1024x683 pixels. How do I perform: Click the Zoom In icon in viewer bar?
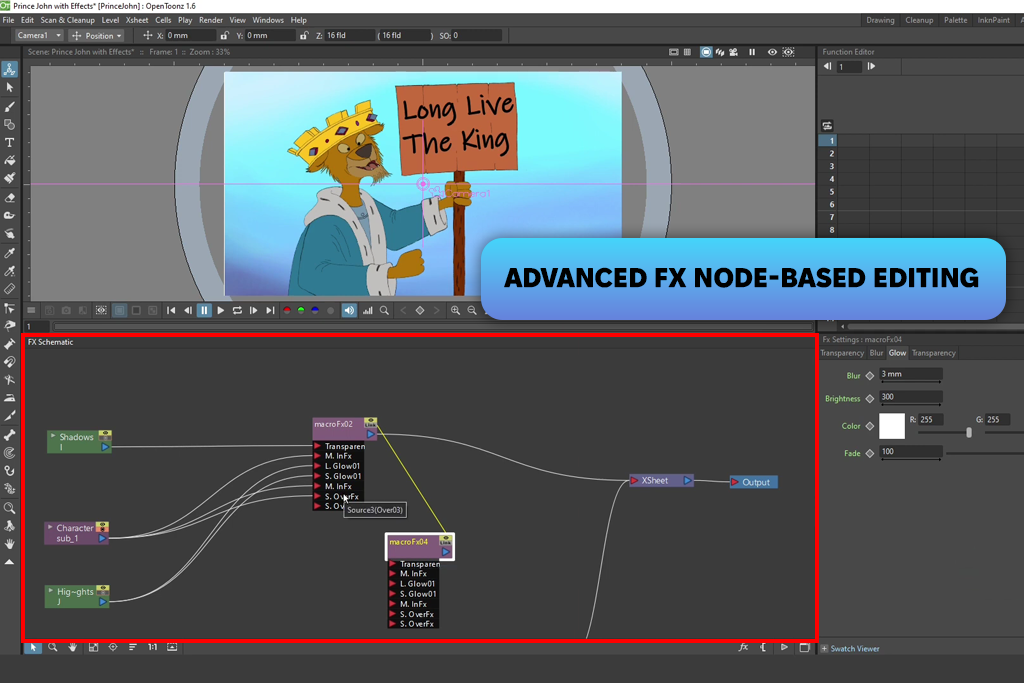click(455, 311)
